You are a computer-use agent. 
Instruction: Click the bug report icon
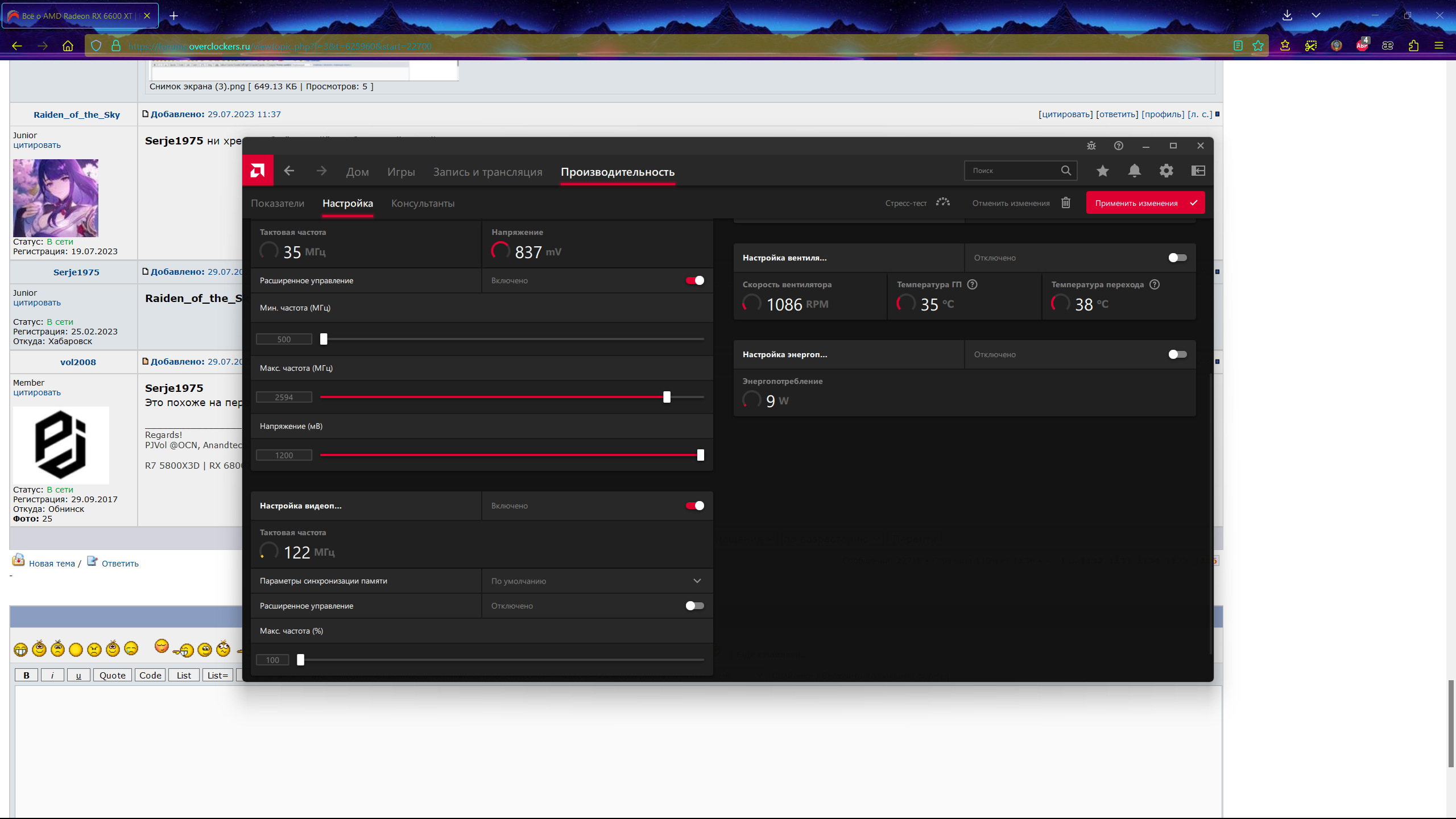(x=1091, y=146)
